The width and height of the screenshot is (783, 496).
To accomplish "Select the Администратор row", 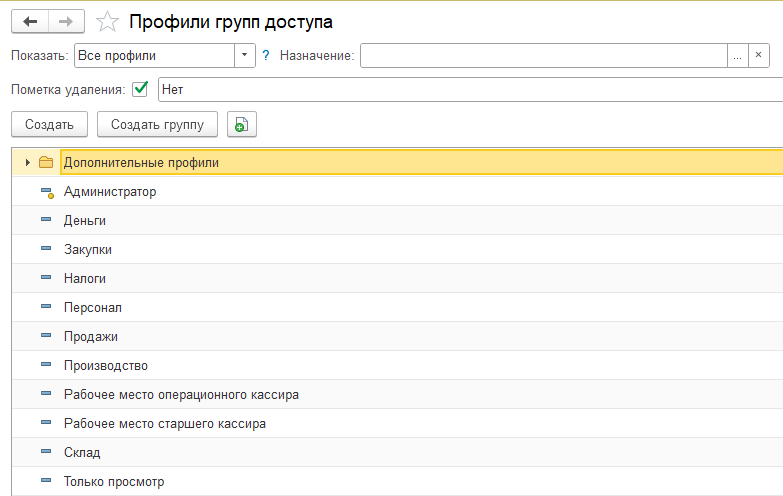I will point(397,191).
